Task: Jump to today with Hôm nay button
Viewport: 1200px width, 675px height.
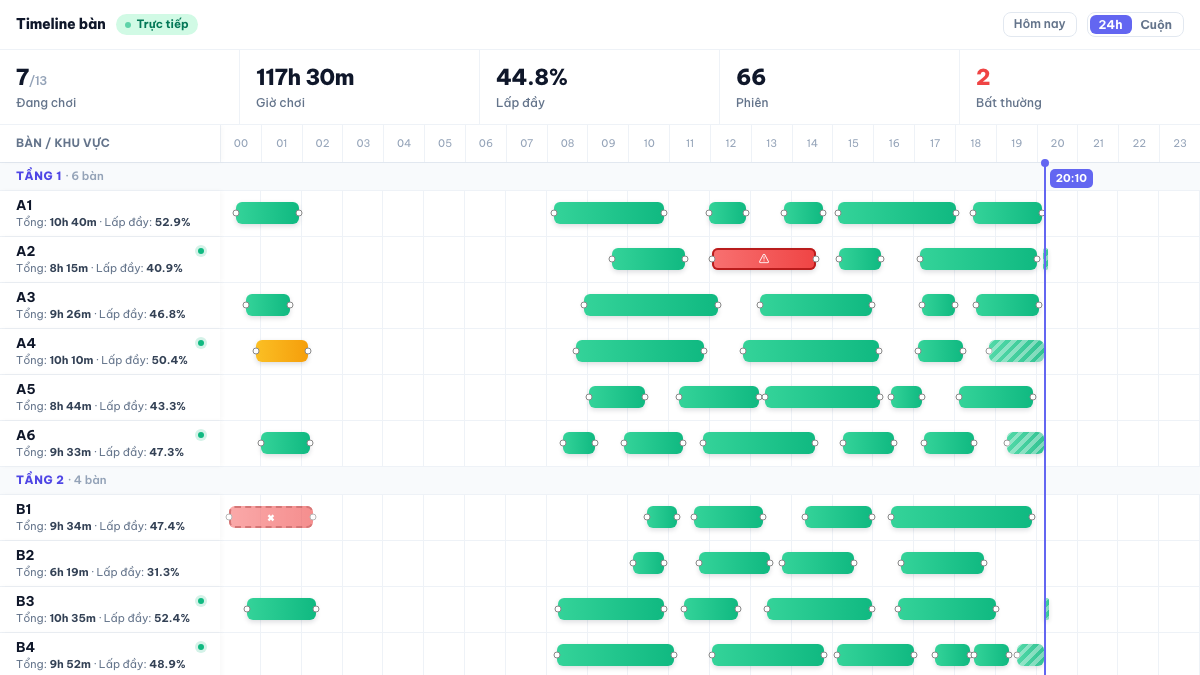Action: [1040, 24]
